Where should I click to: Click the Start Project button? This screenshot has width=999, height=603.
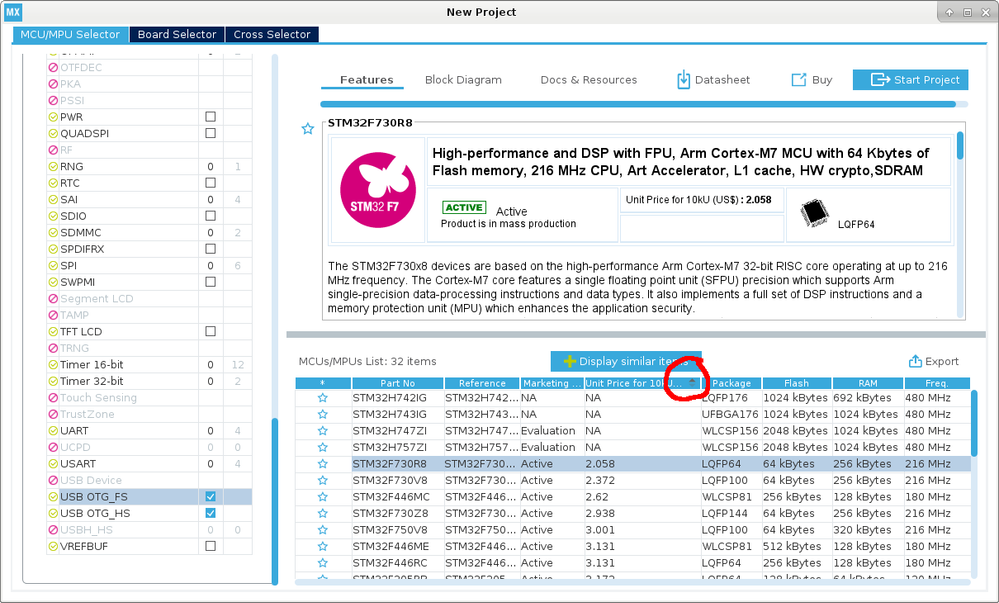910,80
